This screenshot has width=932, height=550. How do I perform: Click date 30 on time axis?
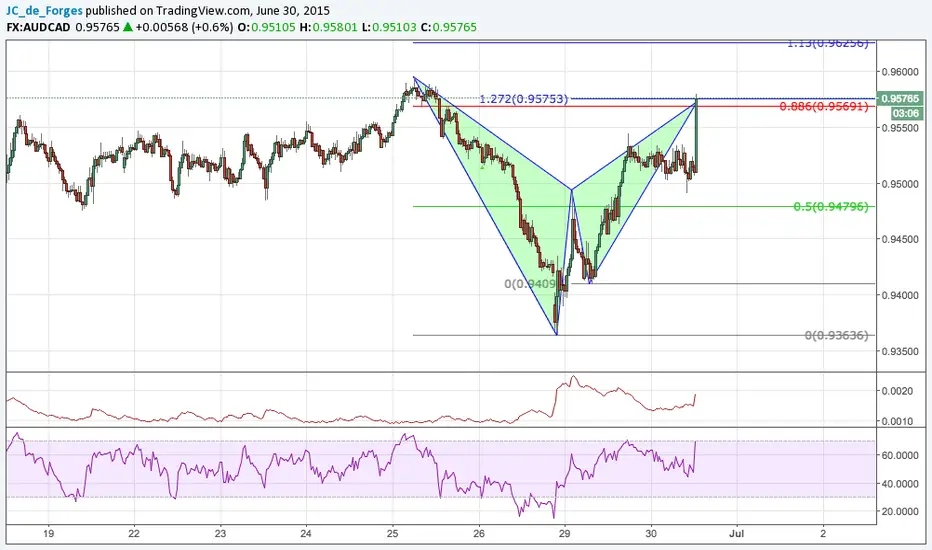tap(651, 533)
